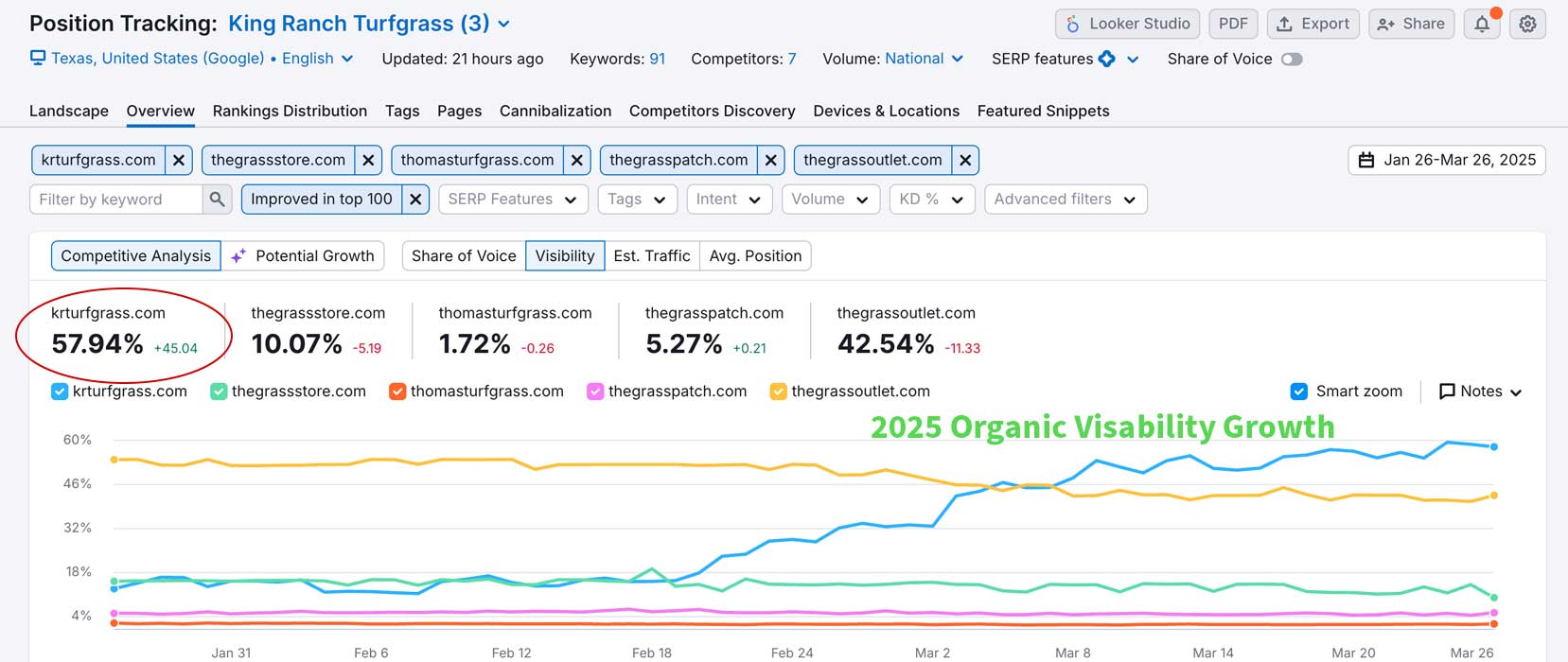Disable the Smart zoom checkbox
This screenshot has width=1568, height=662.
click(x=1299, y=392)
